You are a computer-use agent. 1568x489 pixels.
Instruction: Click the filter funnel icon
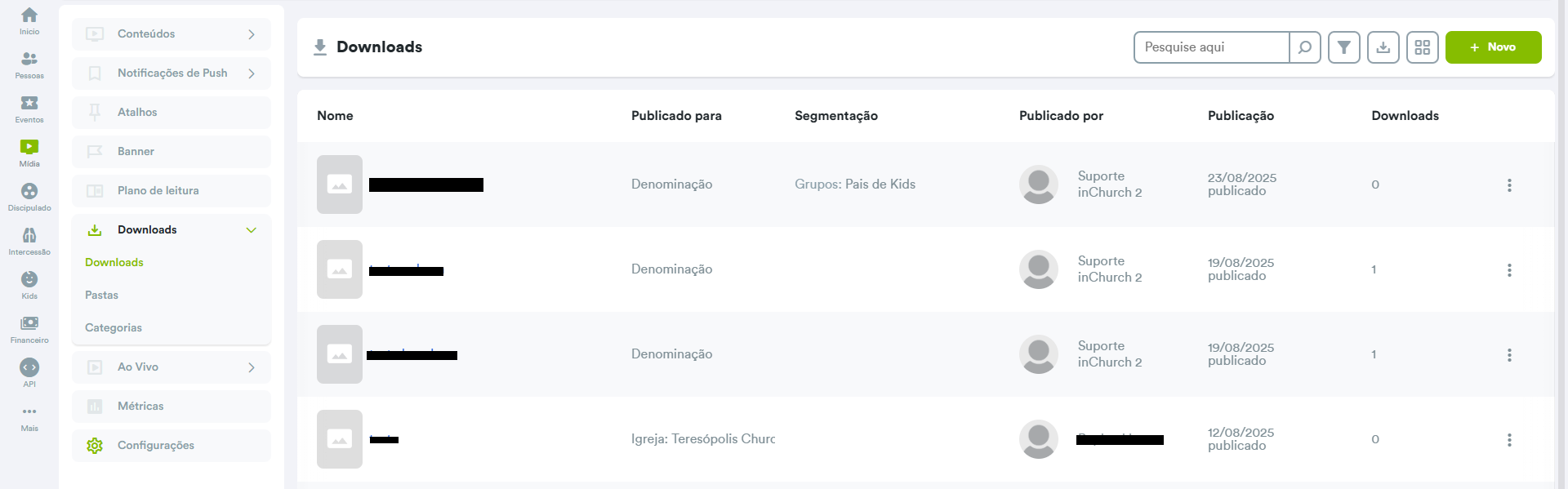[x=1343, y=47]
